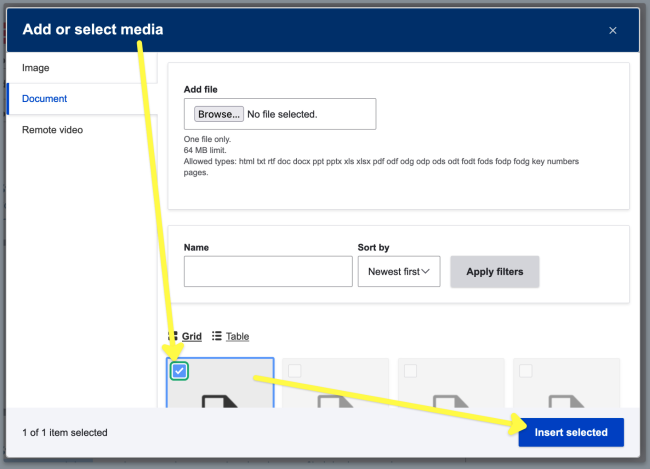The width and height of the screenshot is (650, 469).
Task: Check the second document's checkbox
Action: (x=294, y=371)
